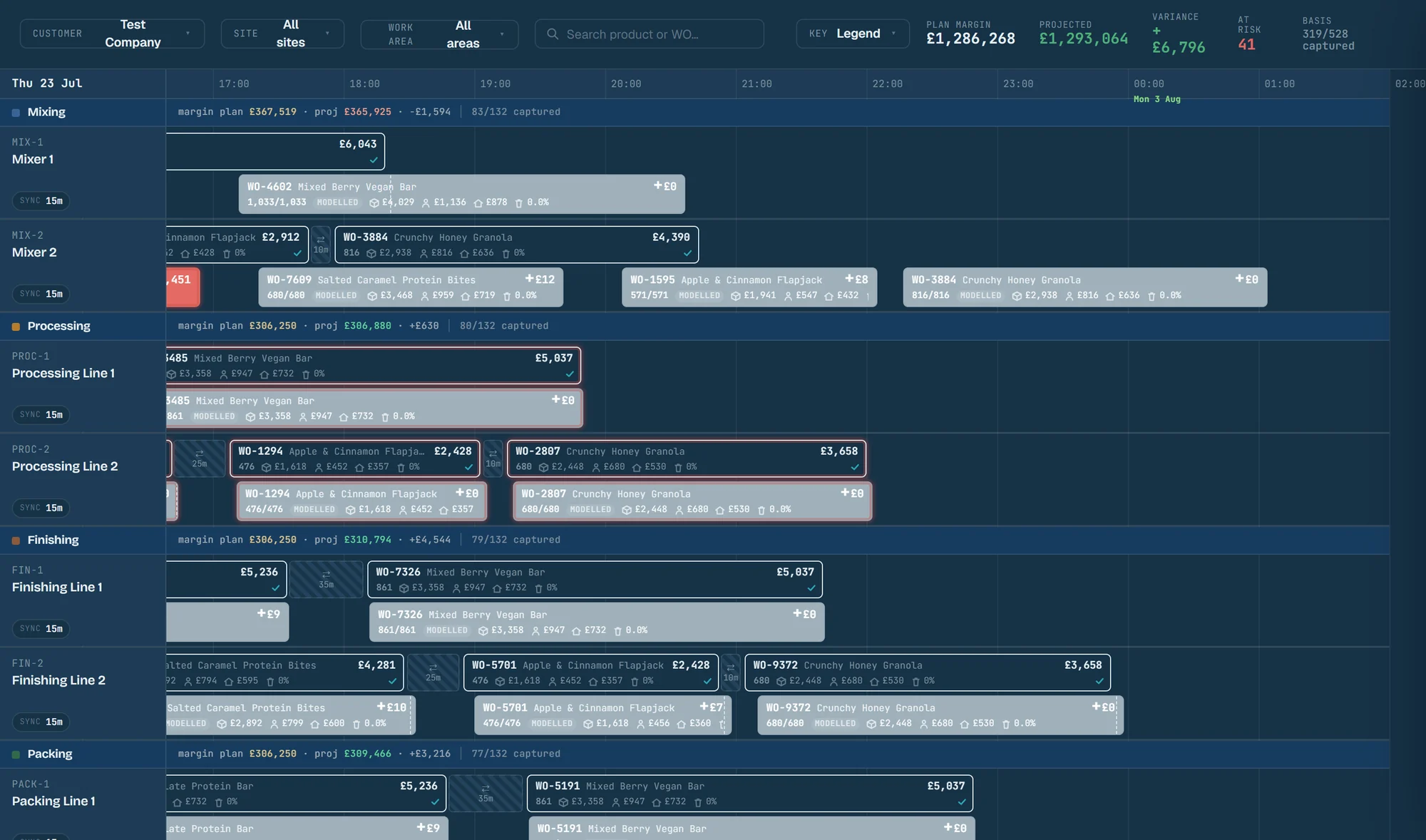The height and width of the screenshot is (840, 1426).
Task: Click the brown Finishing color square
Action: [x=16, y=541]
